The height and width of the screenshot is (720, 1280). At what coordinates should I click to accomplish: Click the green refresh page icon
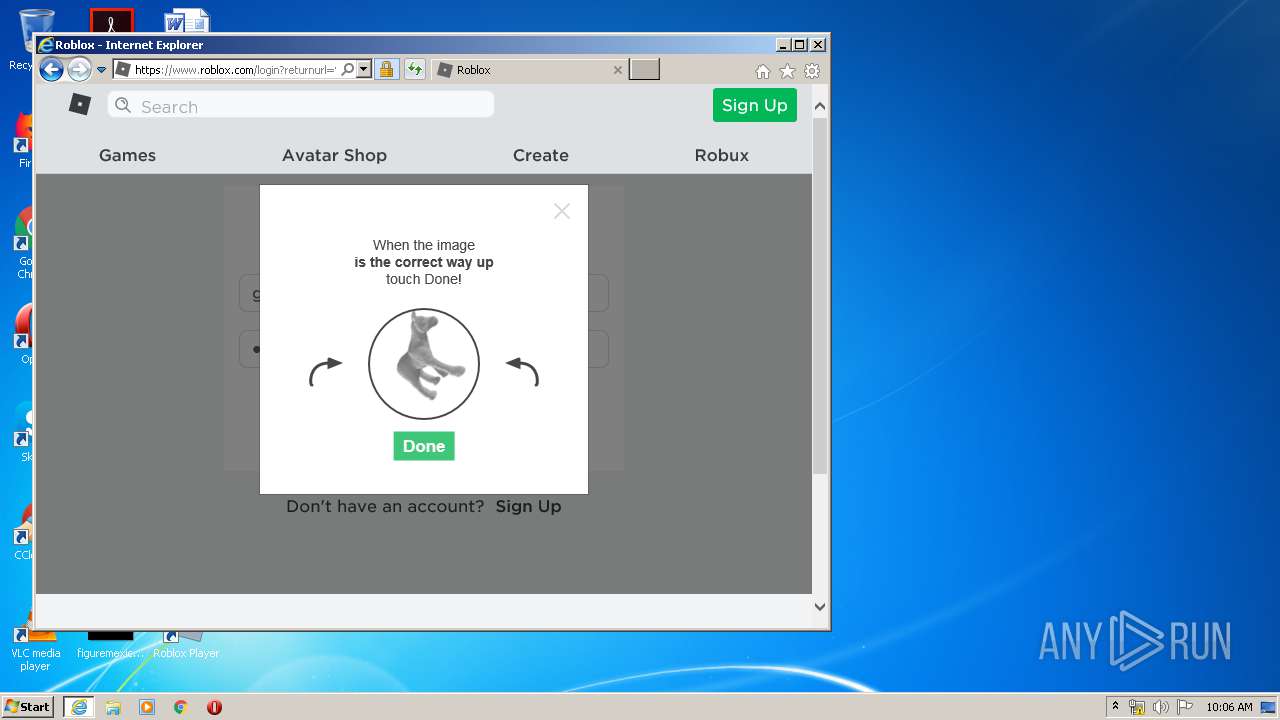click(414, 70)
